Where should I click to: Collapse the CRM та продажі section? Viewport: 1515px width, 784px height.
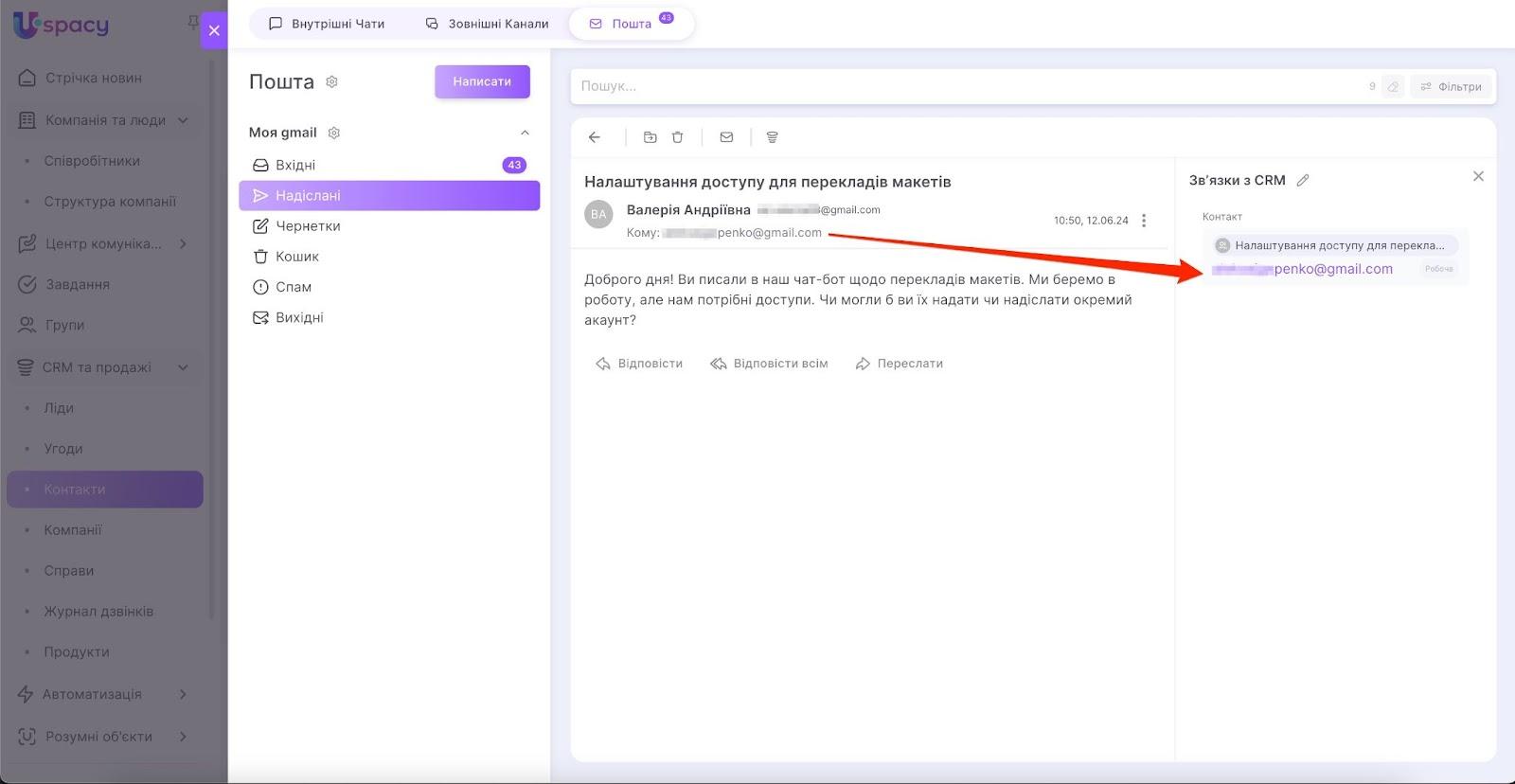coord(183,367)
